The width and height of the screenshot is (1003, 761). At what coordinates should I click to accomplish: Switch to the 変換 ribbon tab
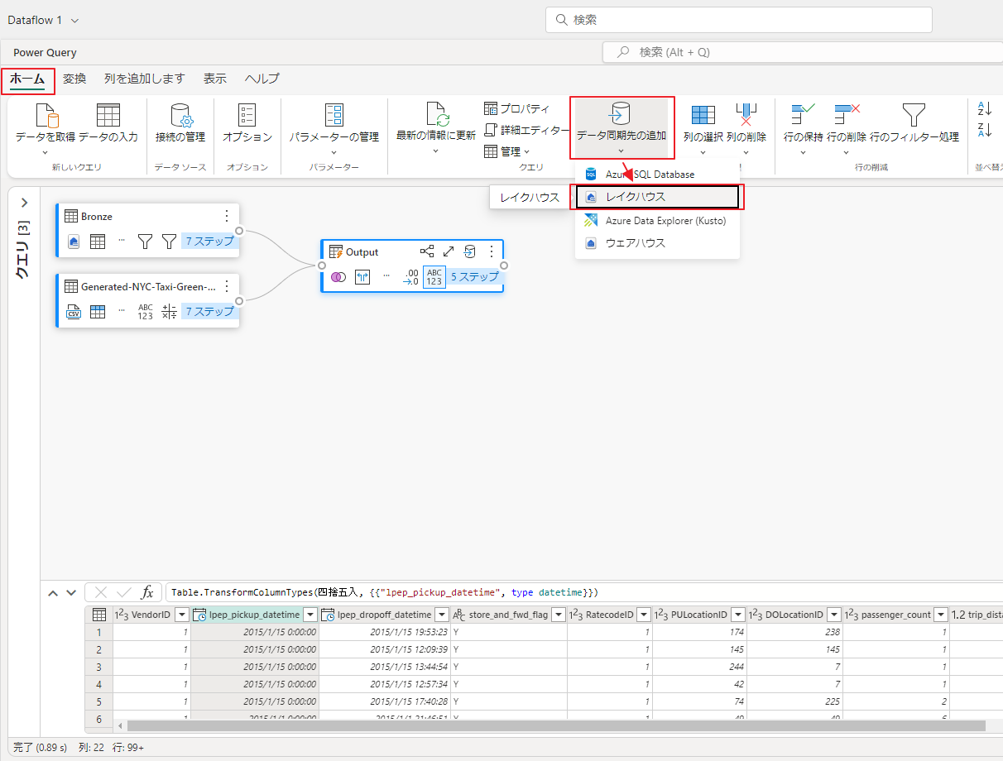point(75,79)
